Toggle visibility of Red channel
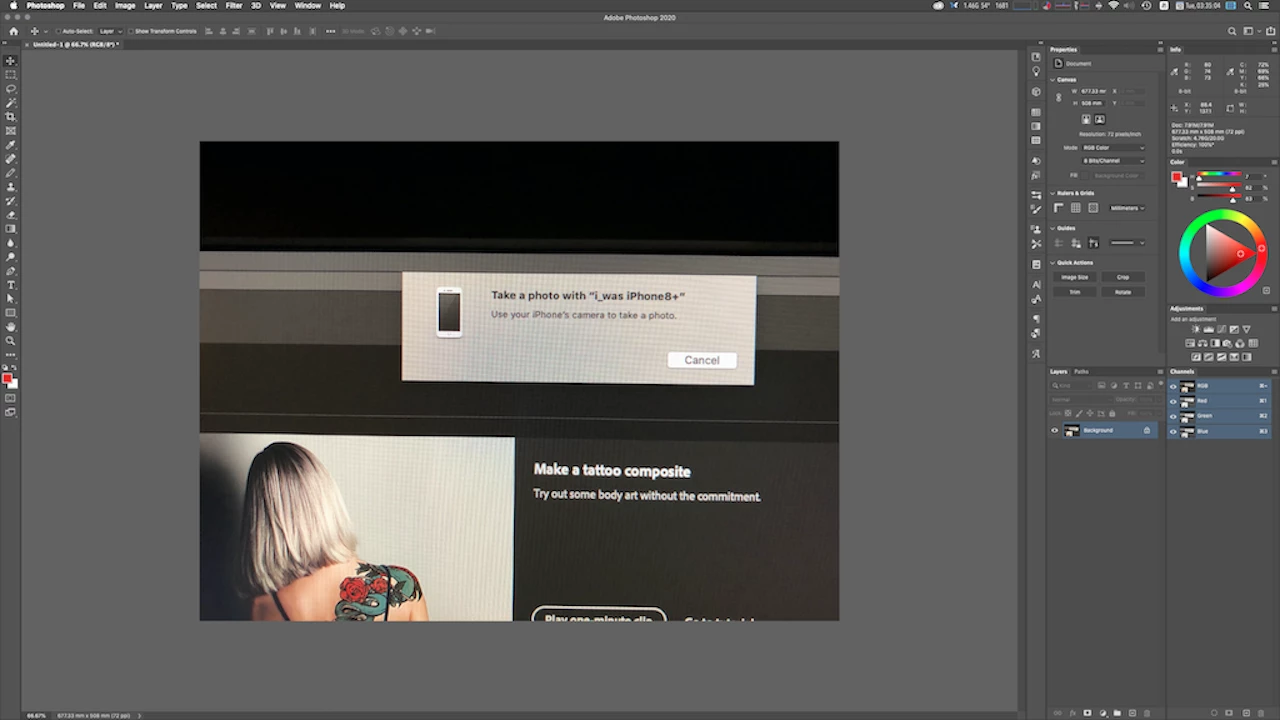This screenshot has height=720, width=1280. point(1173,400)
